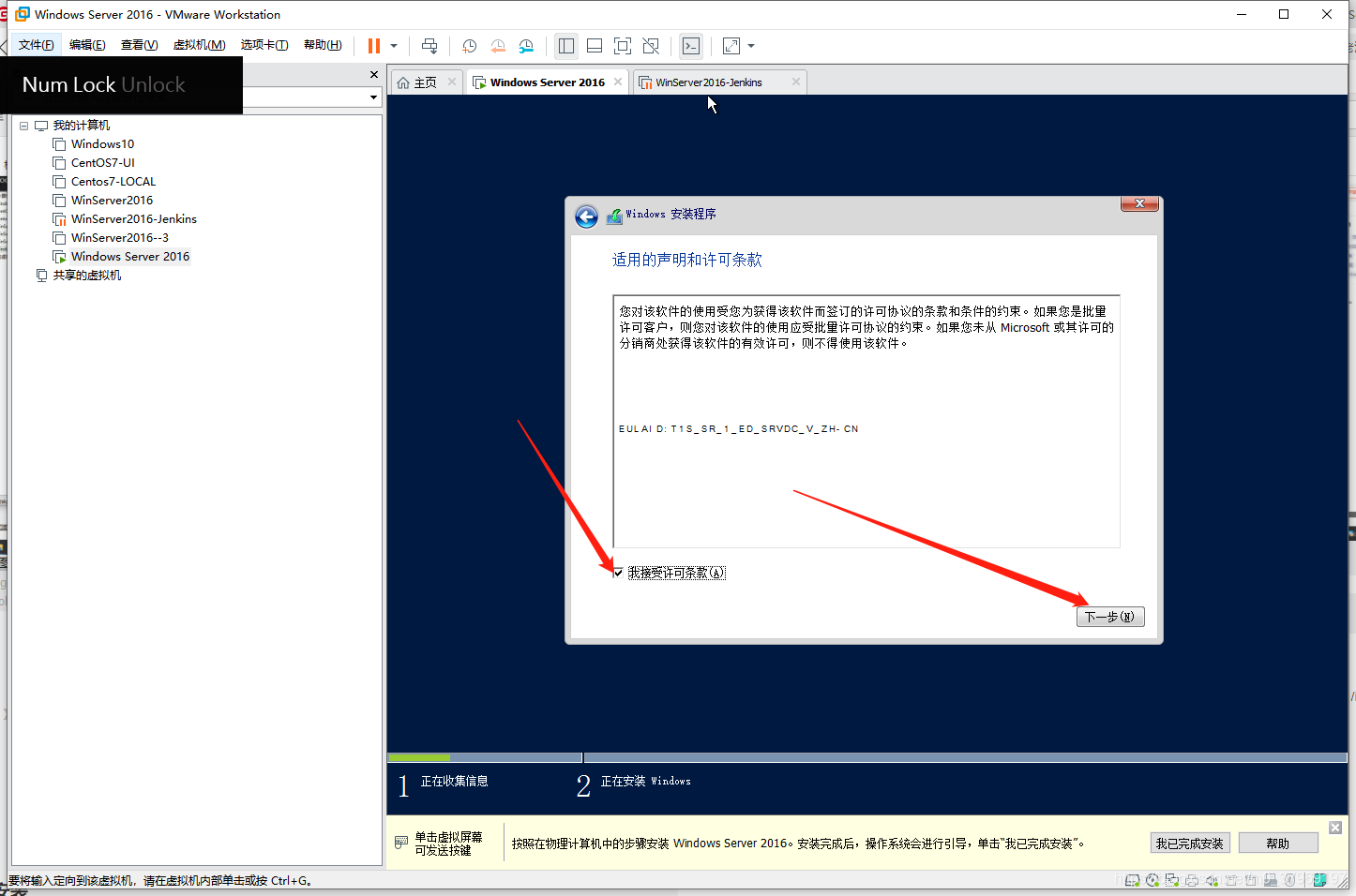This screenshot has width=1356, height=896.
Task: Select the Windows10 virtual machine
Action: 102,144
